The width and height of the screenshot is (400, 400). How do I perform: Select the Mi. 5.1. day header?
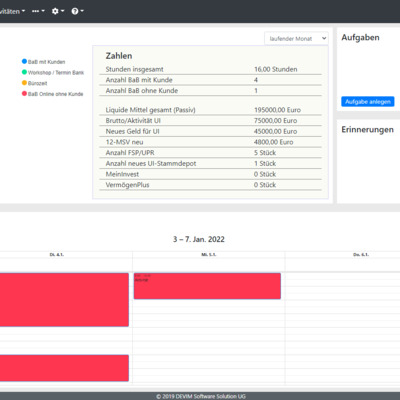click(x=209, y=255)
